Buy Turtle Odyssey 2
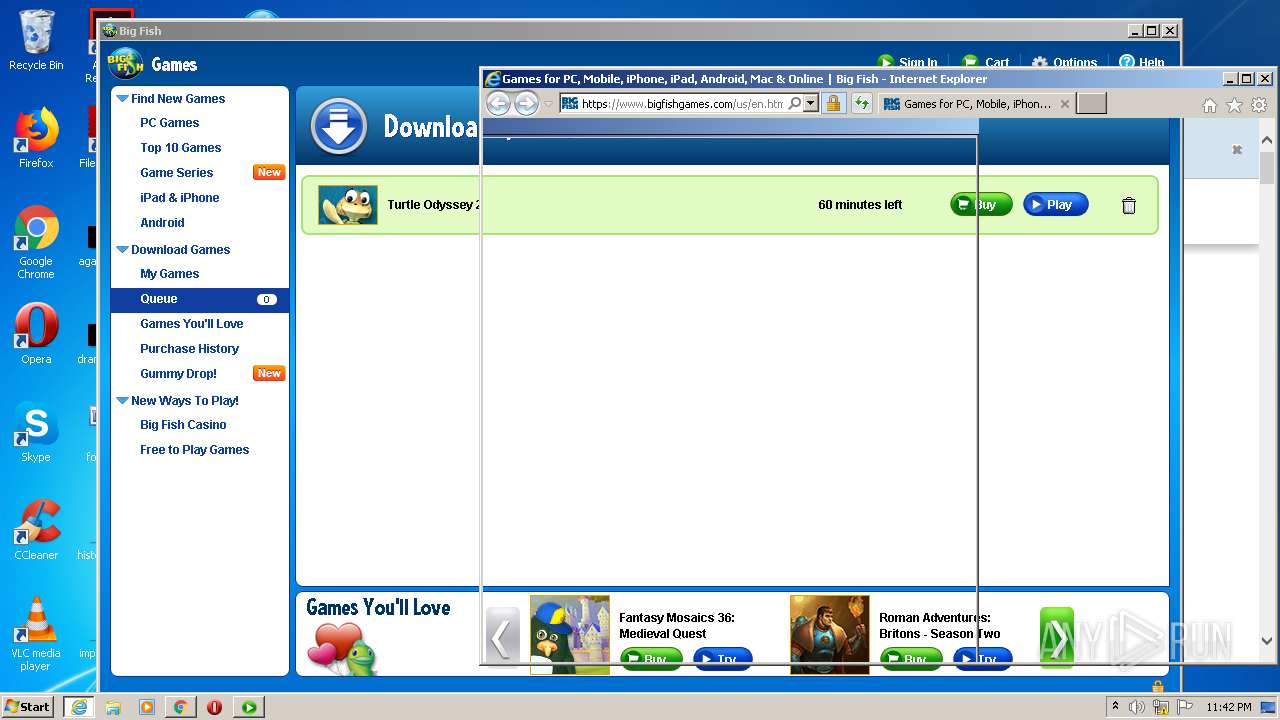The width and height of the screenshot is (1280, 720). pyautogui.click(x=981, y=205)
